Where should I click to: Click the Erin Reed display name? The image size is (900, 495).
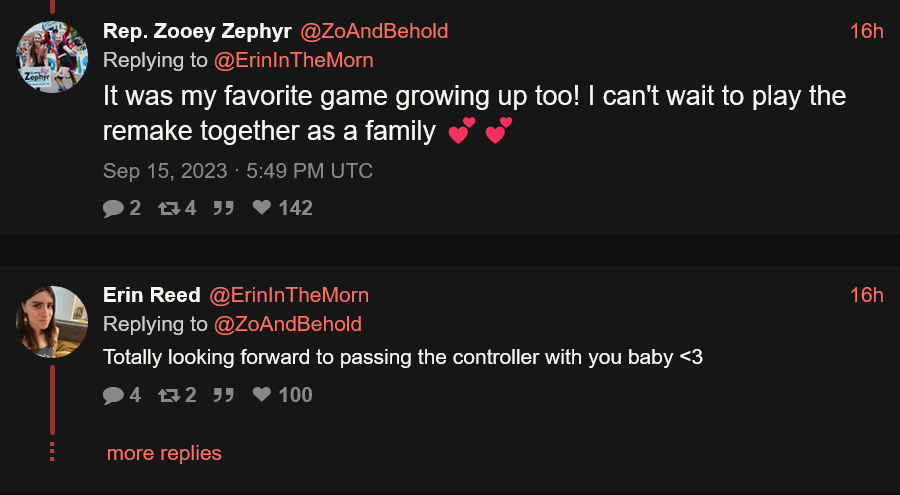tap(150, 295)
